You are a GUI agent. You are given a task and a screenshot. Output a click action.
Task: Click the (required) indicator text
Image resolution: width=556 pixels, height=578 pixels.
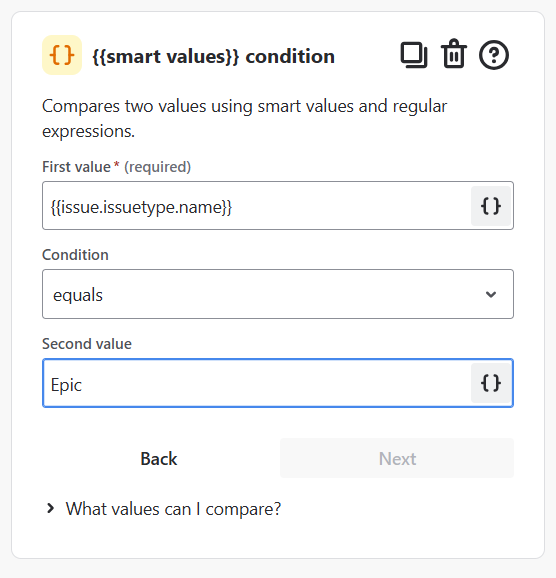click(157, 167)
